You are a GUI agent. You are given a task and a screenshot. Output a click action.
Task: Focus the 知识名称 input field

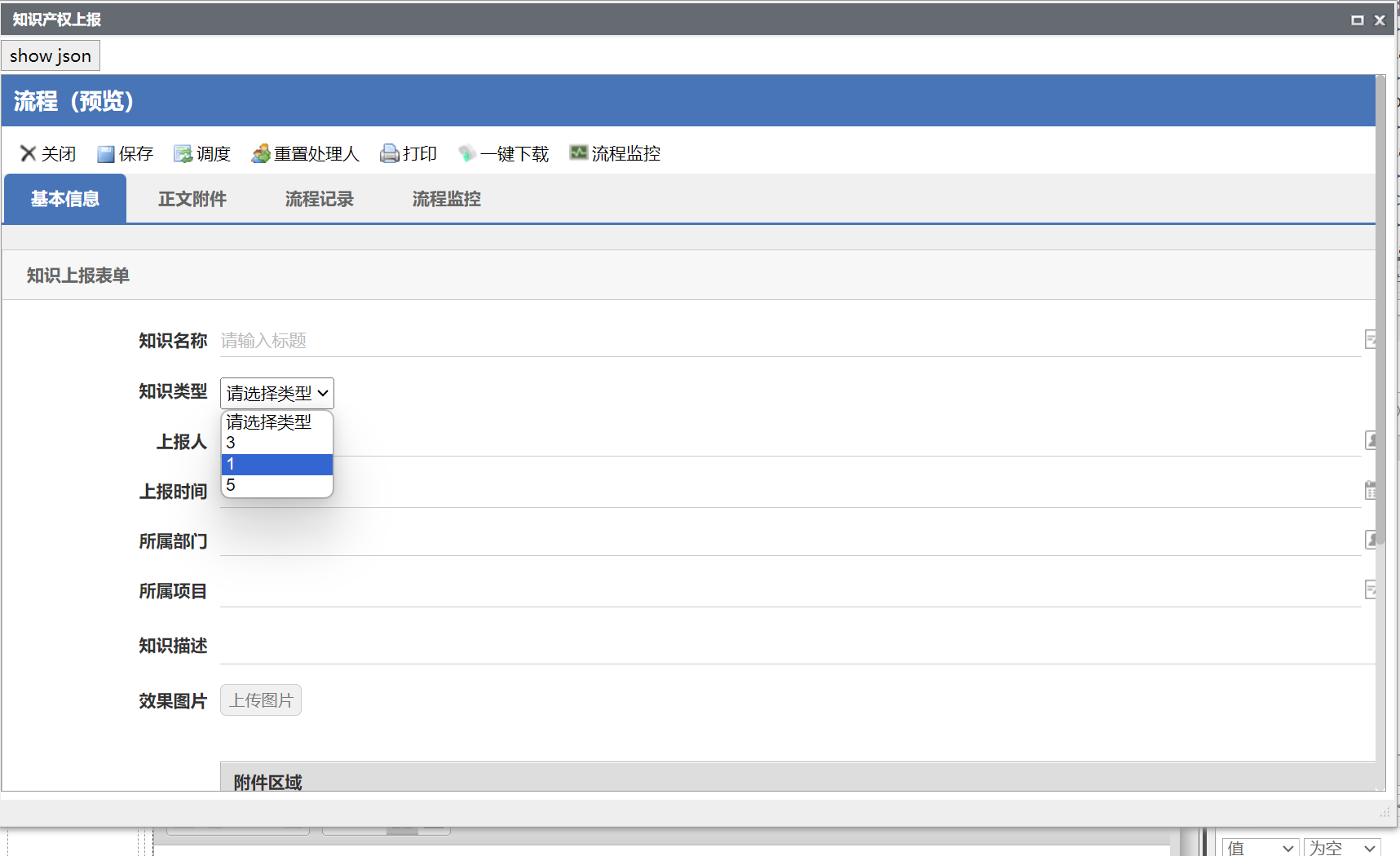coord(791,341)
